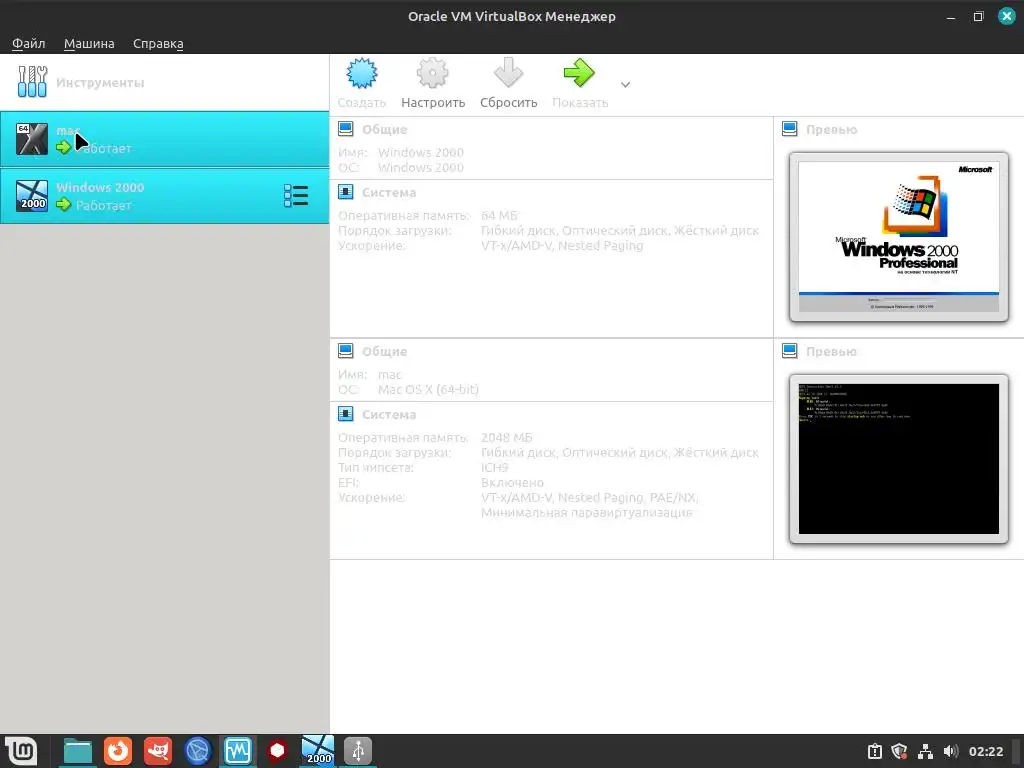Click the monitor icon beside lower Превью
1024x768 pixels.
click(x=790, y=351)
